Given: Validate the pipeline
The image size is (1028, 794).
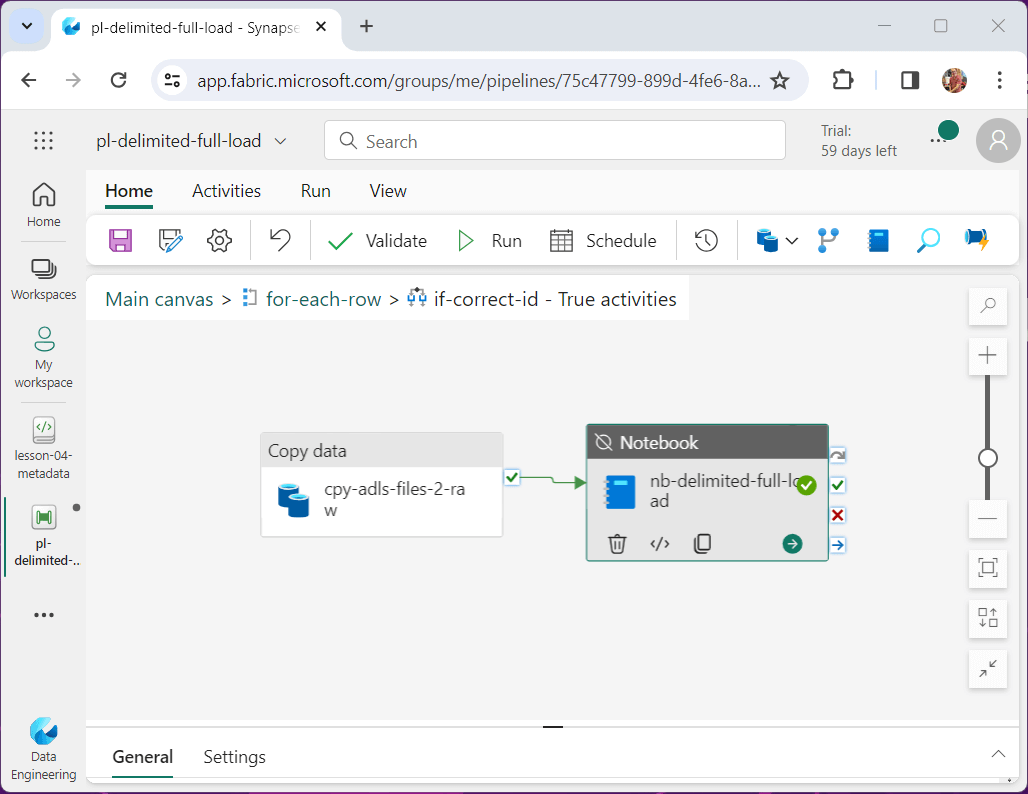Looking at the screenshot, I should [377, 241].
